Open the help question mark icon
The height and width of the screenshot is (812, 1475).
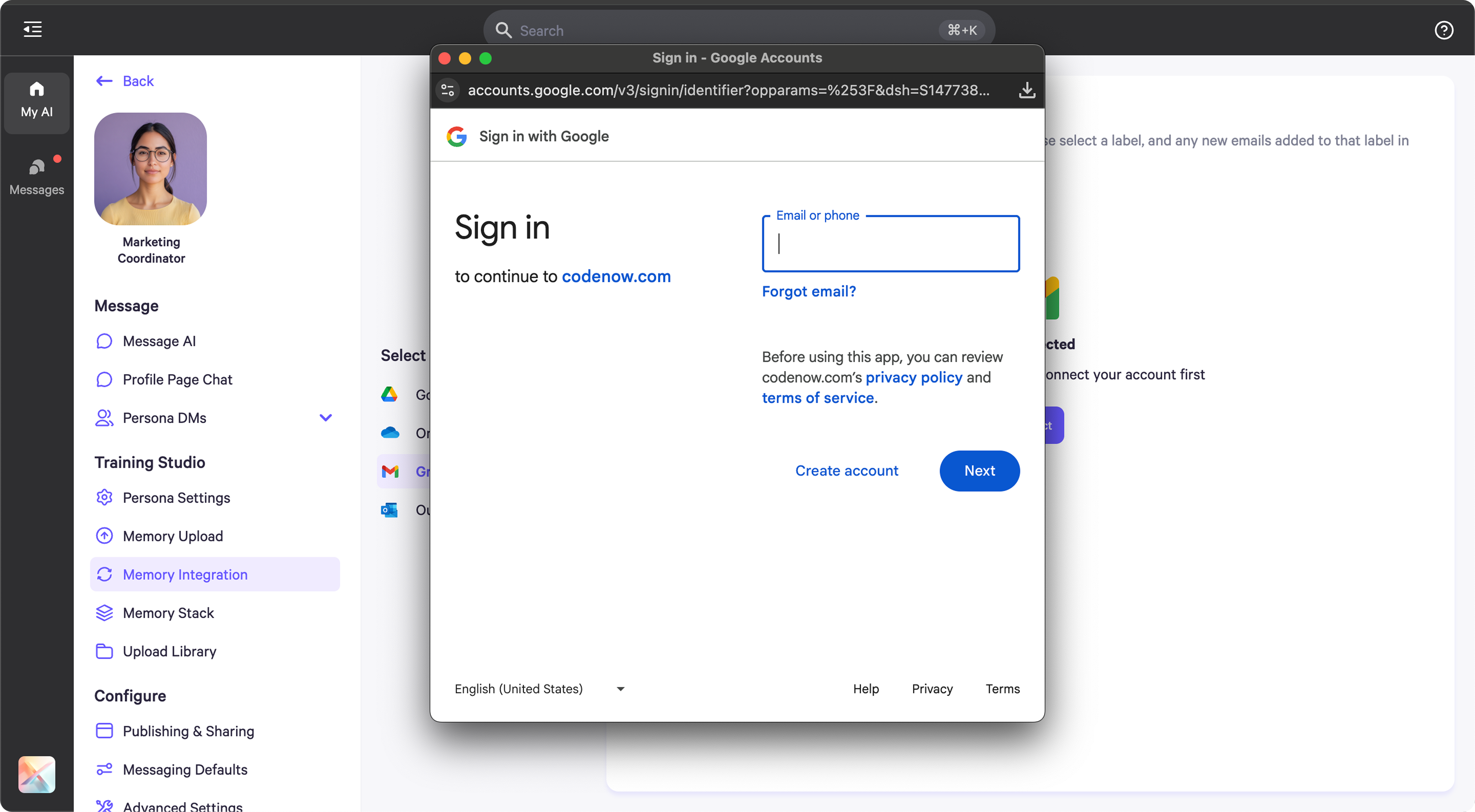coord(1444,30)
